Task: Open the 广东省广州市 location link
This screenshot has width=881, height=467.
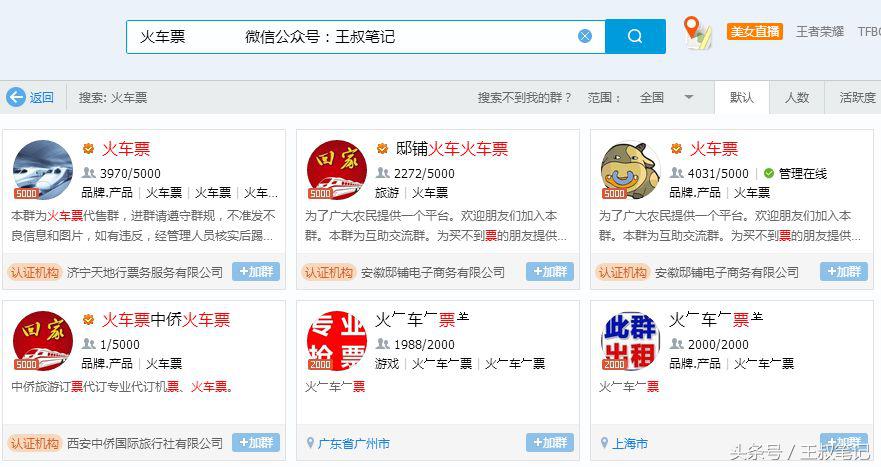Action: coord(353,443)
